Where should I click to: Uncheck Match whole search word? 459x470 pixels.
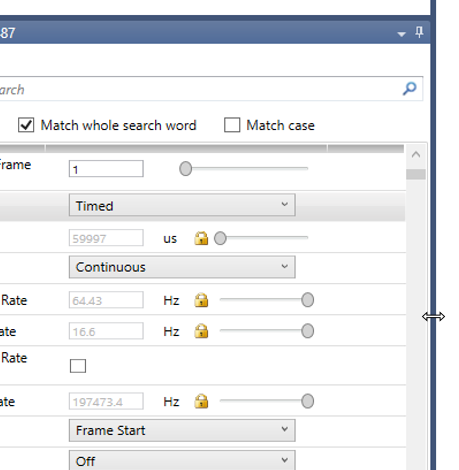pos(26,125)
